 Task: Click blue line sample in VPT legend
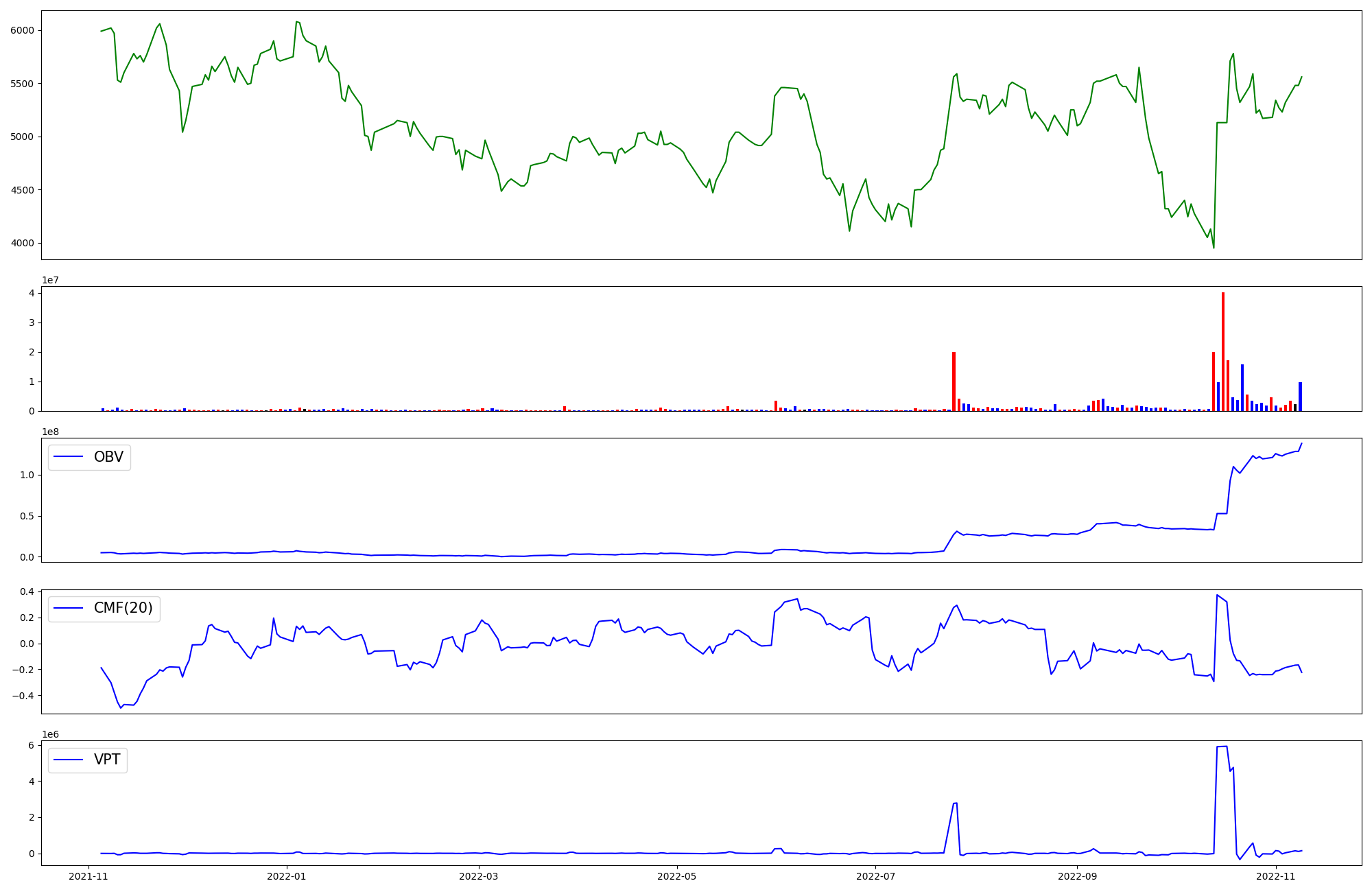point(69,760)
